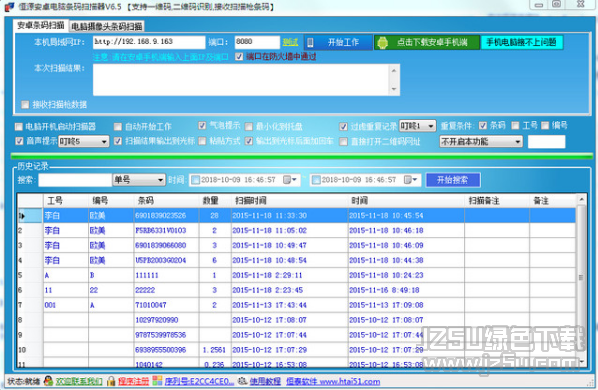Click the phone icon on 开始工作 button

tap(310, 42)
